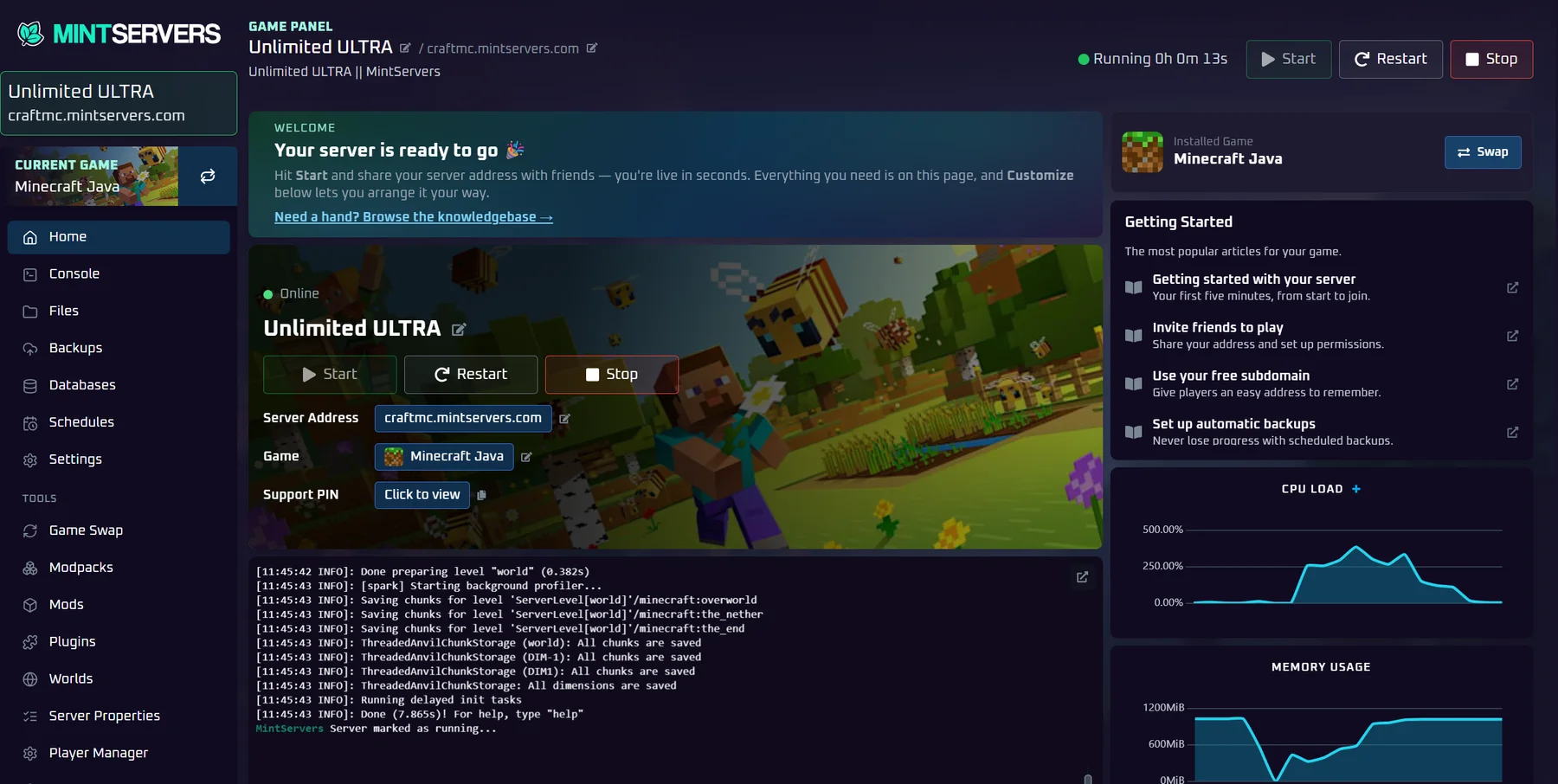Go to Plugins
Viewport: 1558px width, 784px height.
(119, 642)
